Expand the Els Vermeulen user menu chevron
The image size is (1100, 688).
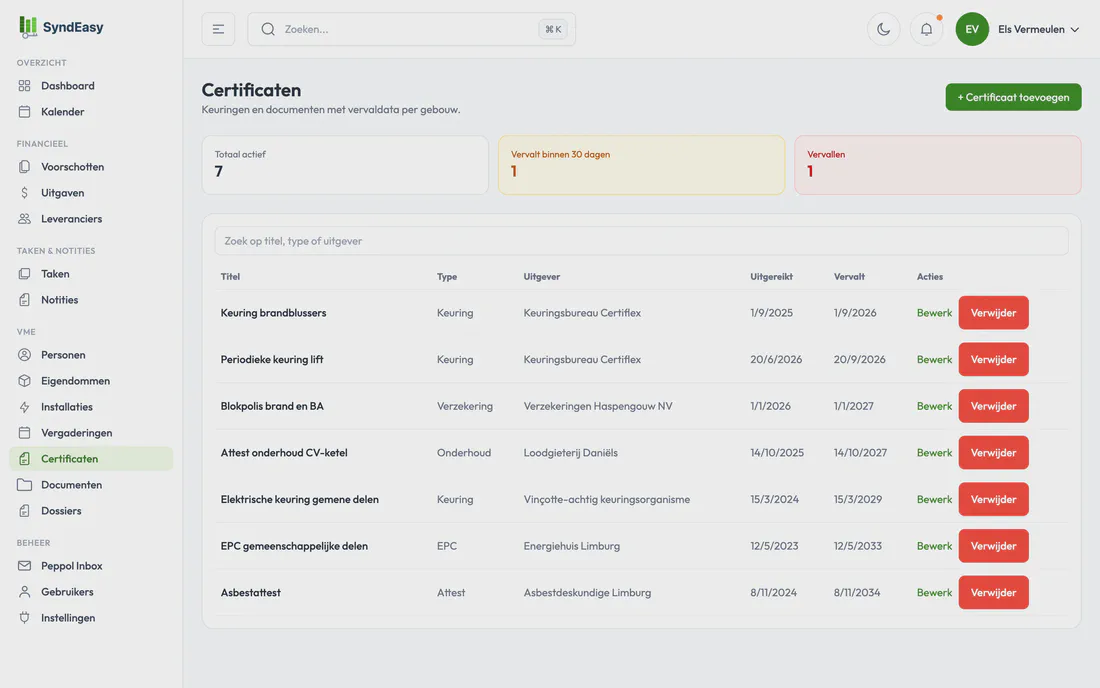tap(1075, 29)
